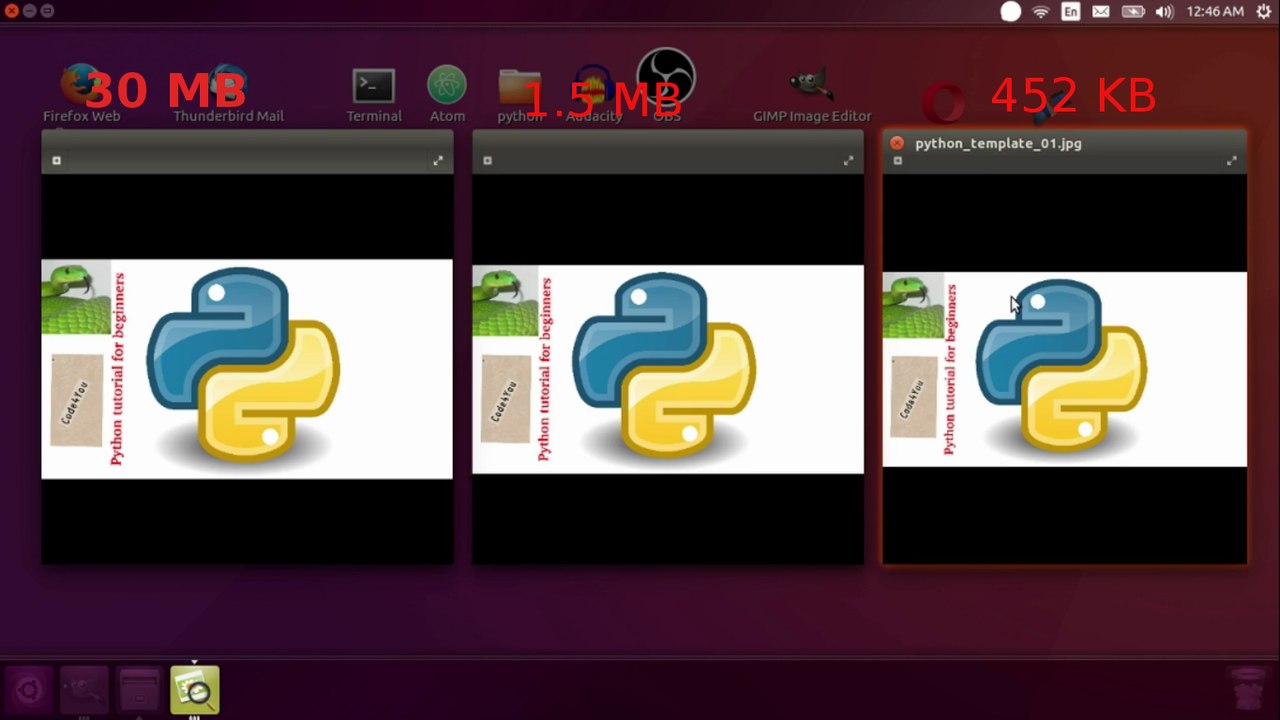Click the expand arrows in the middle window

tap(849, 161)
